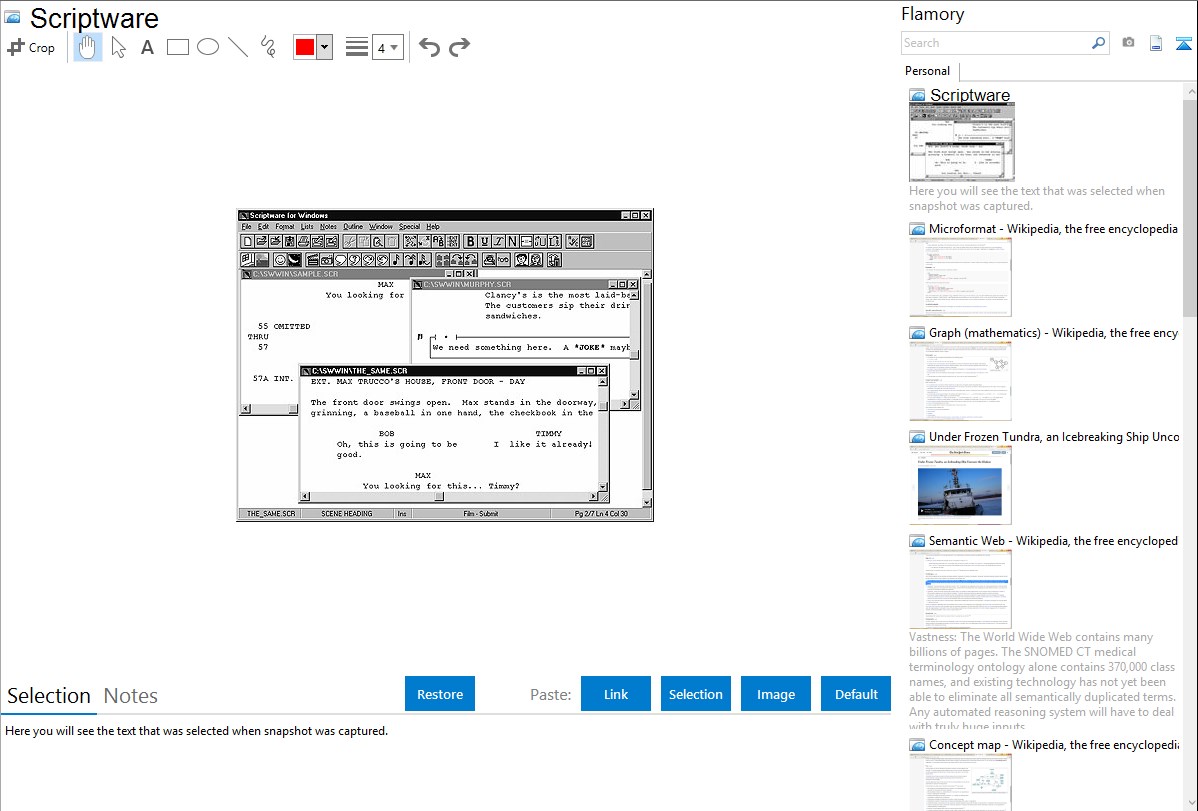This screenshot has height=811, width=1198.
Task: Click the blue collapse panel icon
Action: click(1183, 43)
